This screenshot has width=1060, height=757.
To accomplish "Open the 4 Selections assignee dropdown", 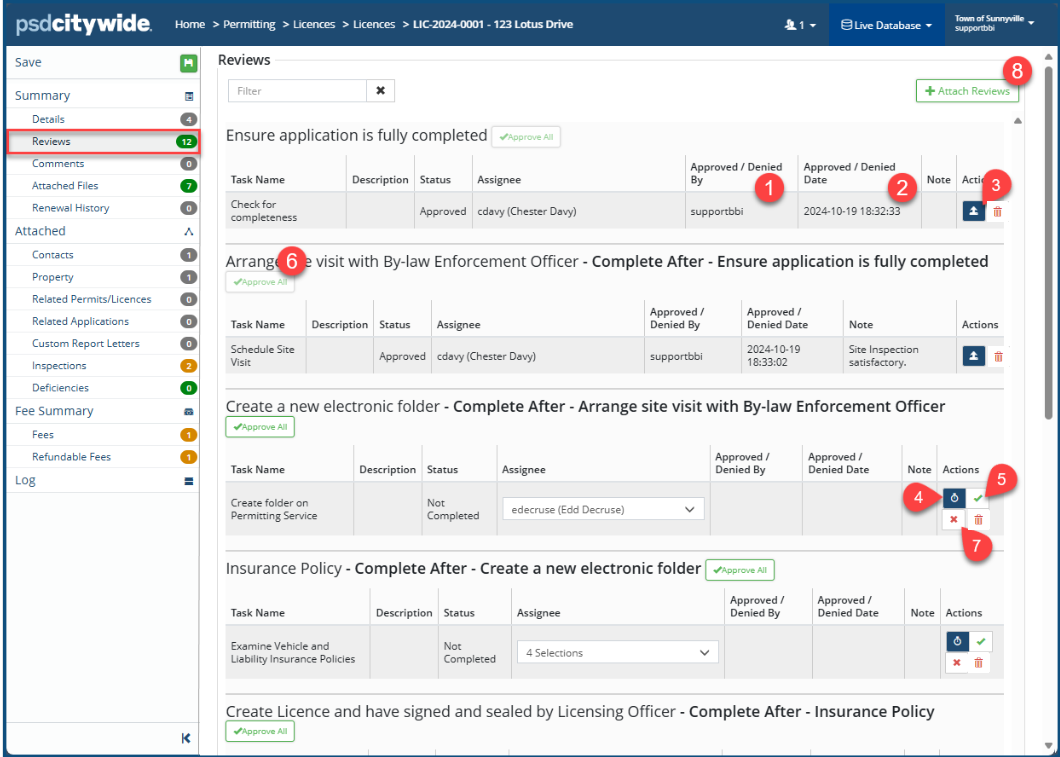I will (617, 653).
